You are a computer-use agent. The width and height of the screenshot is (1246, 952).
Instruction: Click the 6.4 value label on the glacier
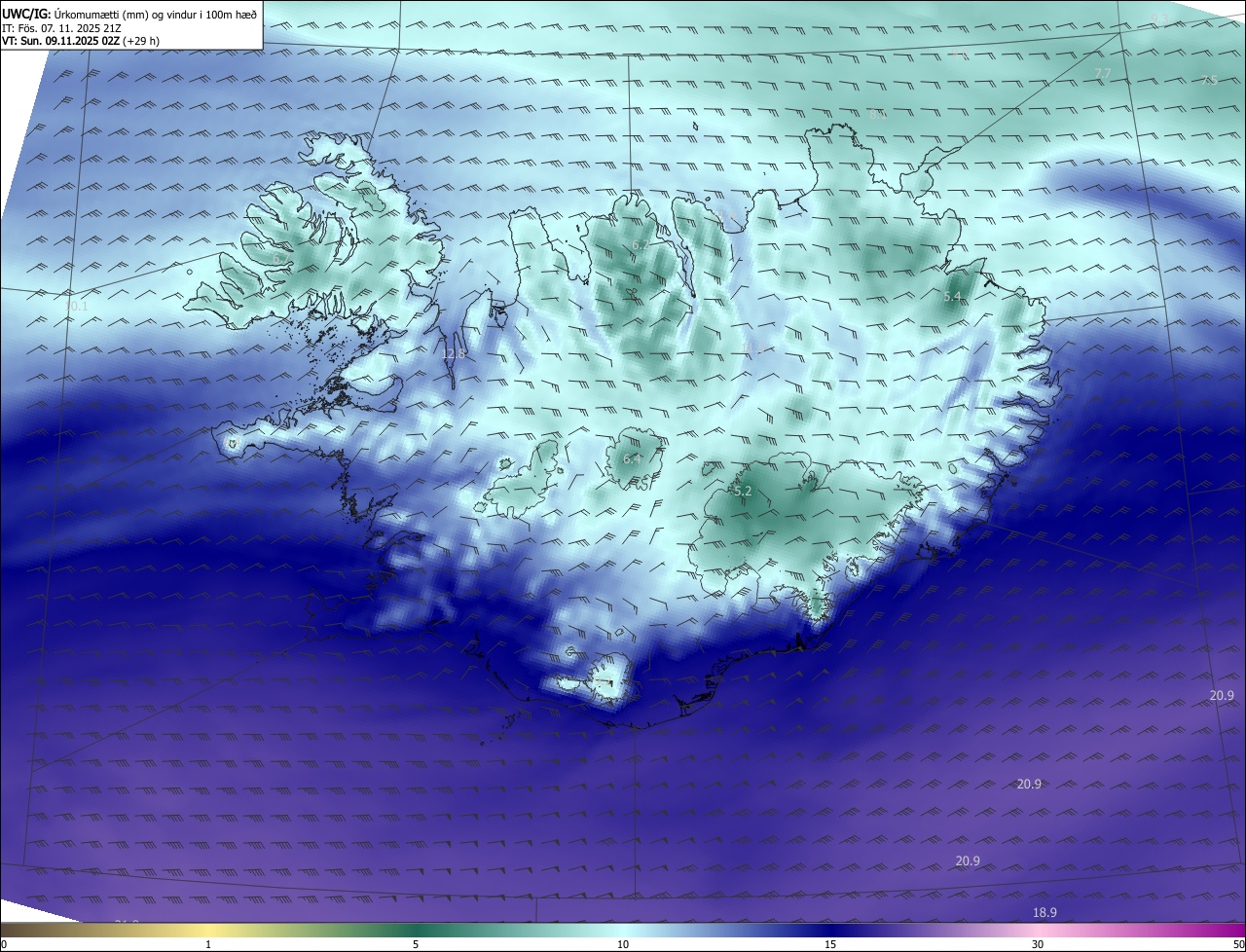632,458
